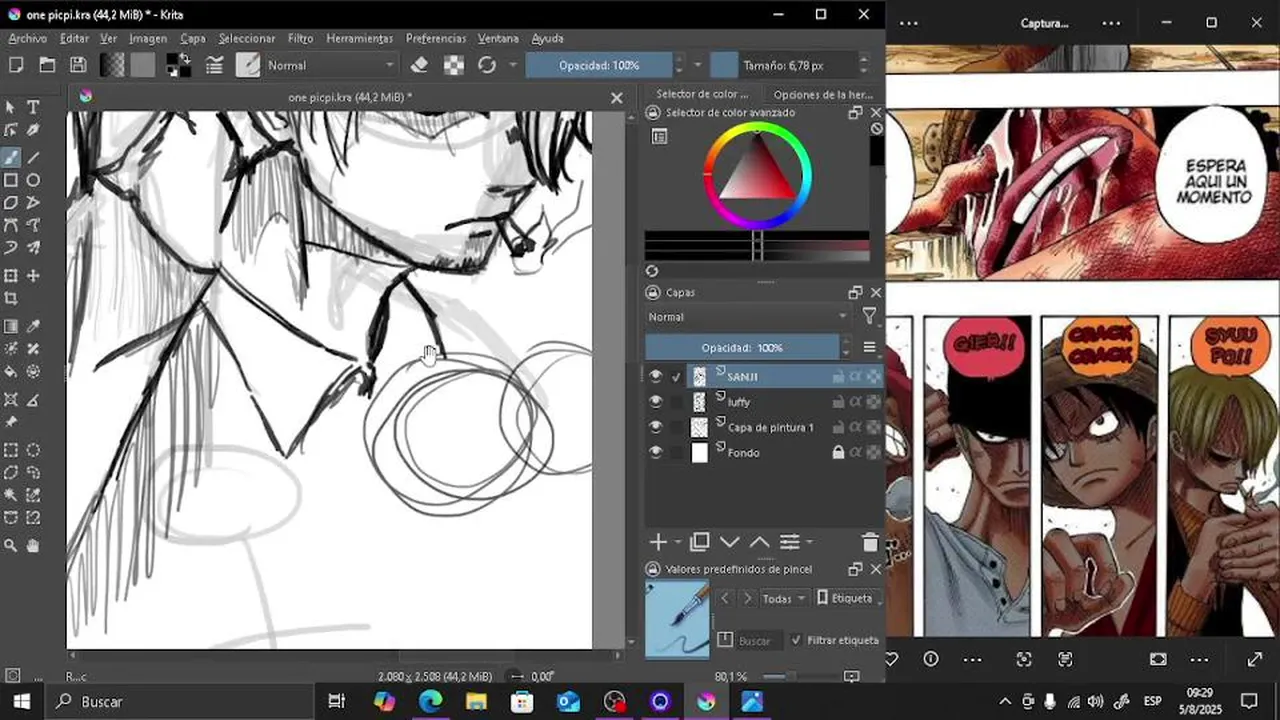The height and width of the screenshot is (720, 1280).
Task: Adjust brush Tamaño size slider
Action: pyautogui.click(x=783, y=65)
